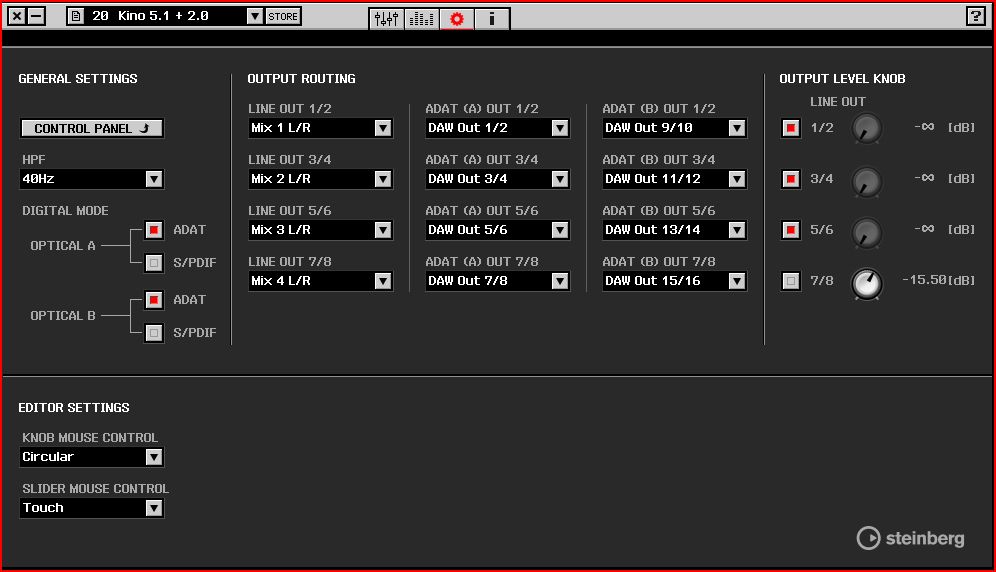Click the Steinberg logo

coord(911,538)
